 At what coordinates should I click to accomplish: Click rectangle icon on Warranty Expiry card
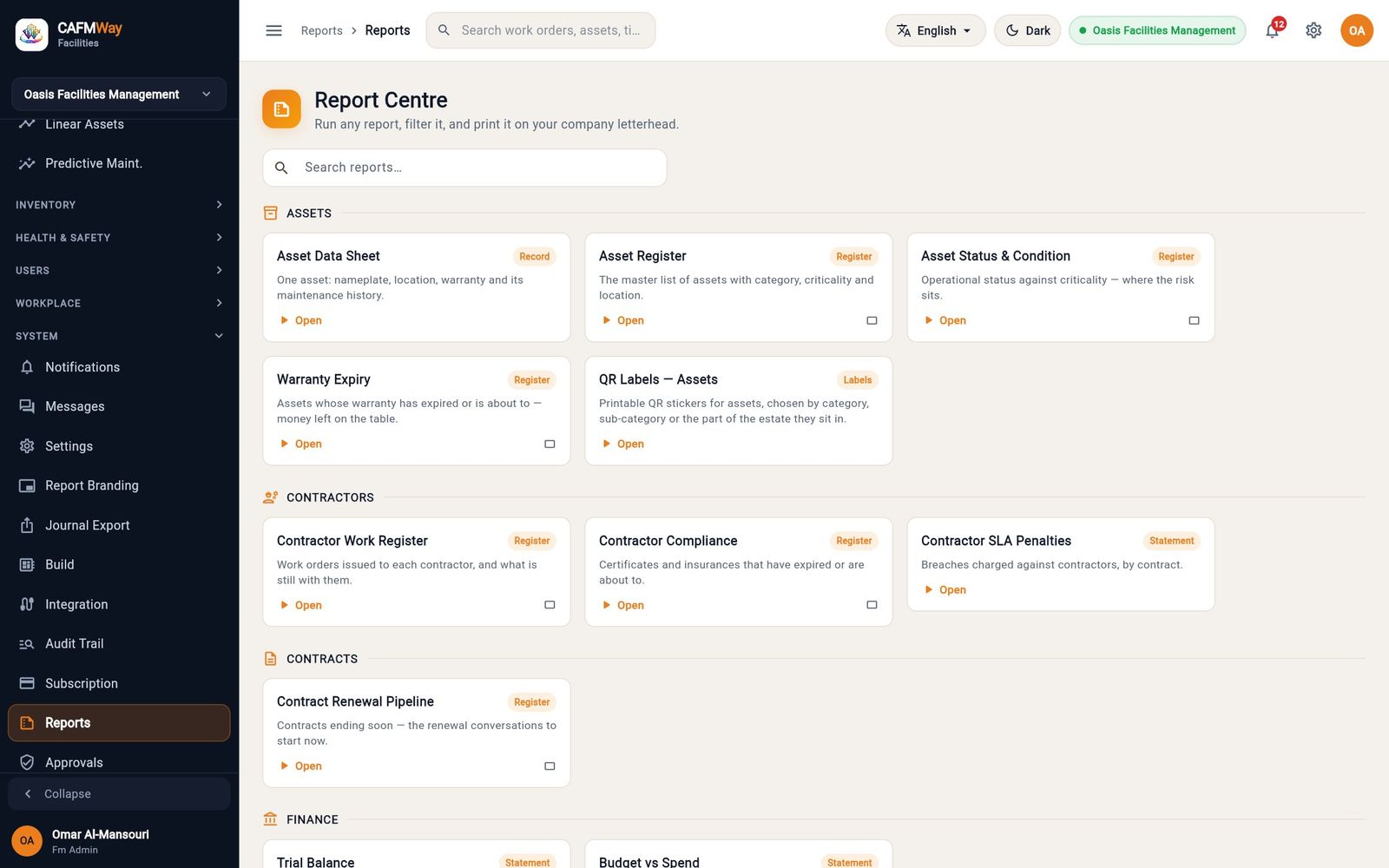tap(550, 444)
